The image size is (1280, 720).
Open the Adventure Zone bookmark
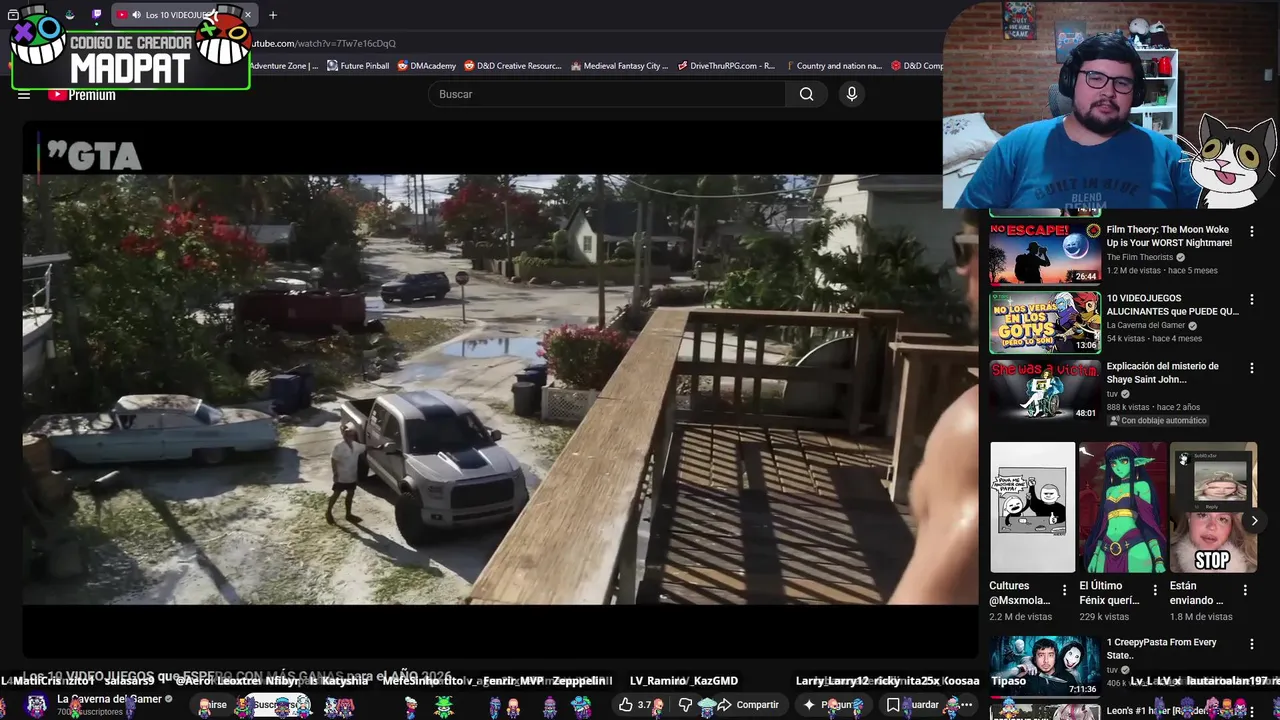point(284,66)
